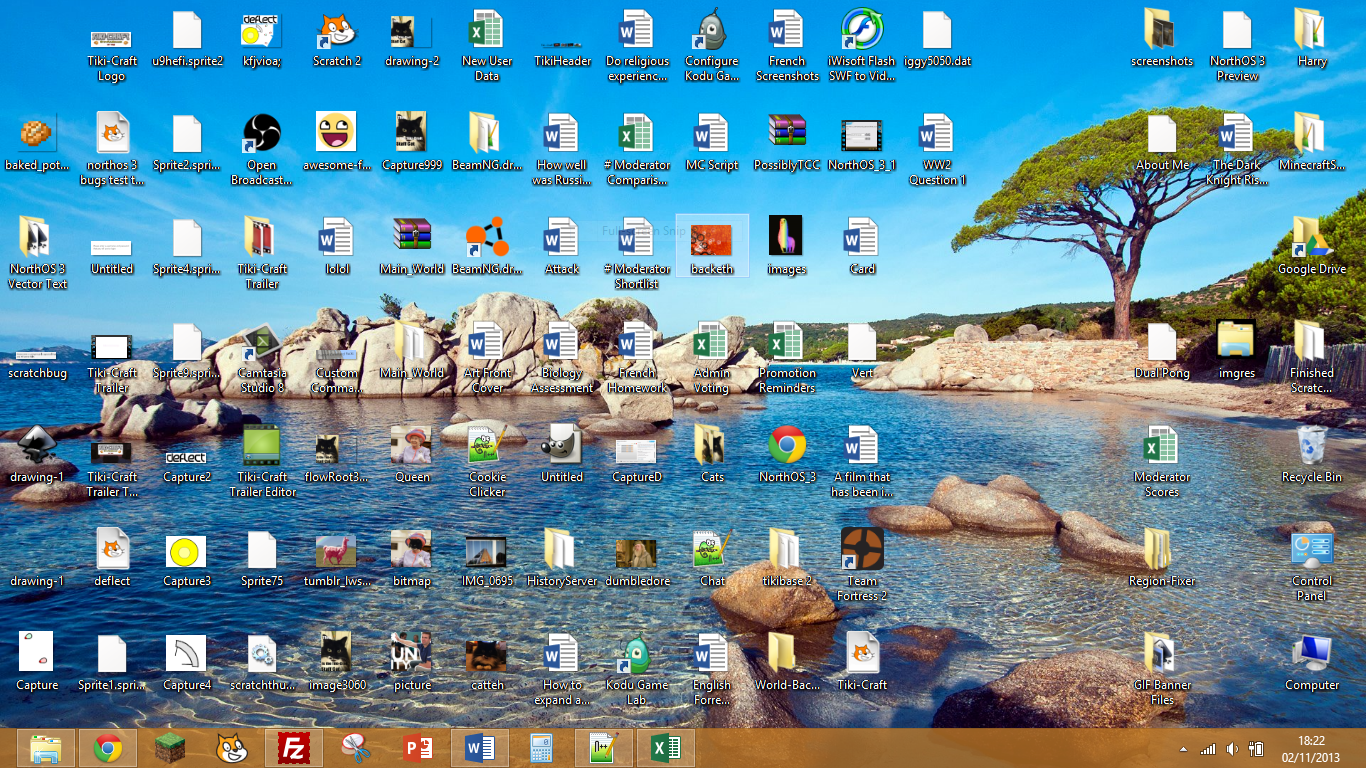The image size is (1366, 768).
Task: Open the Snipping Tool taskbar icon
Action: pyautogui.click(x=355, y=748)
